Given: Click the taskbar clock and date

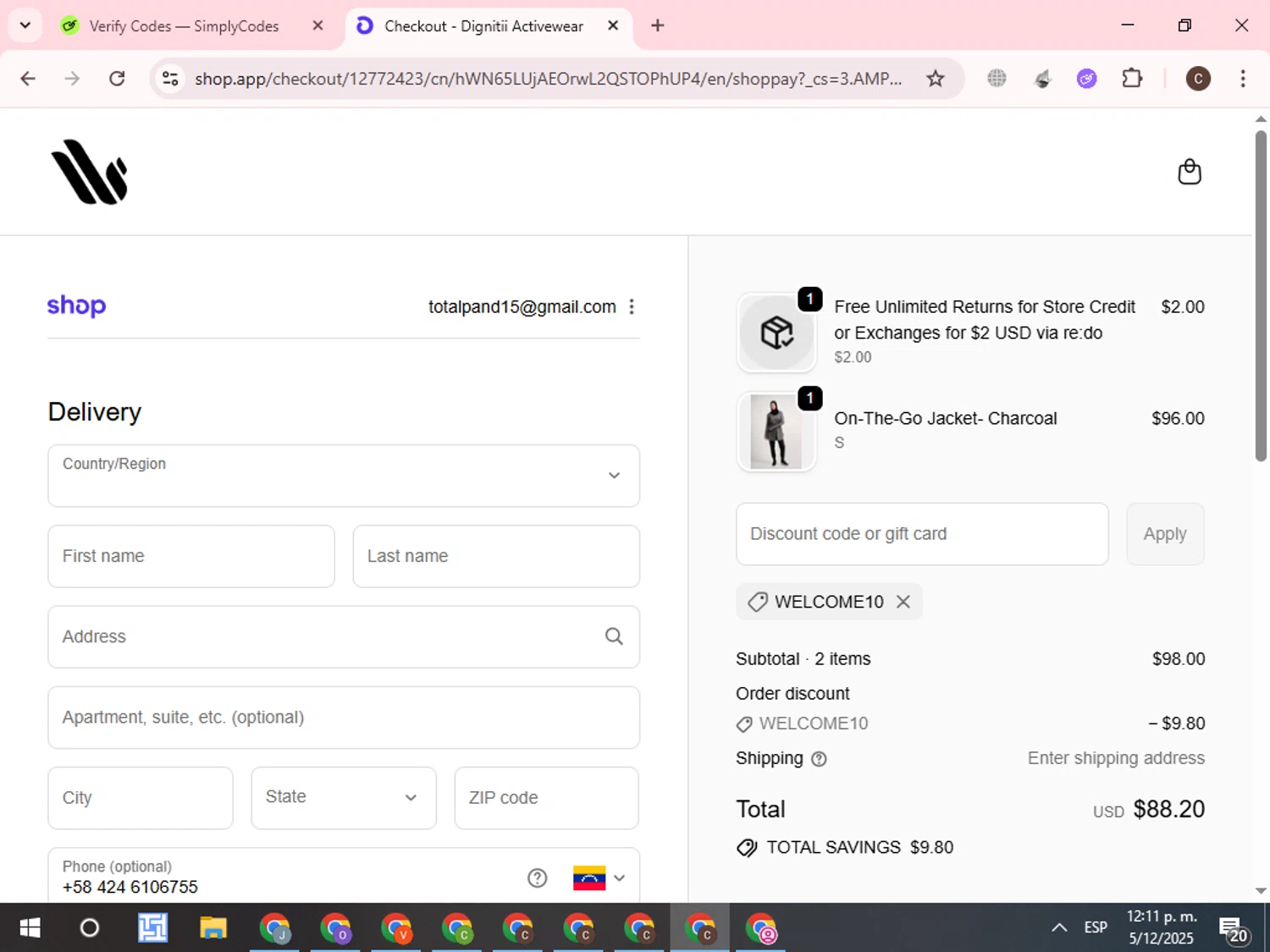Looking at the screenshot, I should [1162, 927].
